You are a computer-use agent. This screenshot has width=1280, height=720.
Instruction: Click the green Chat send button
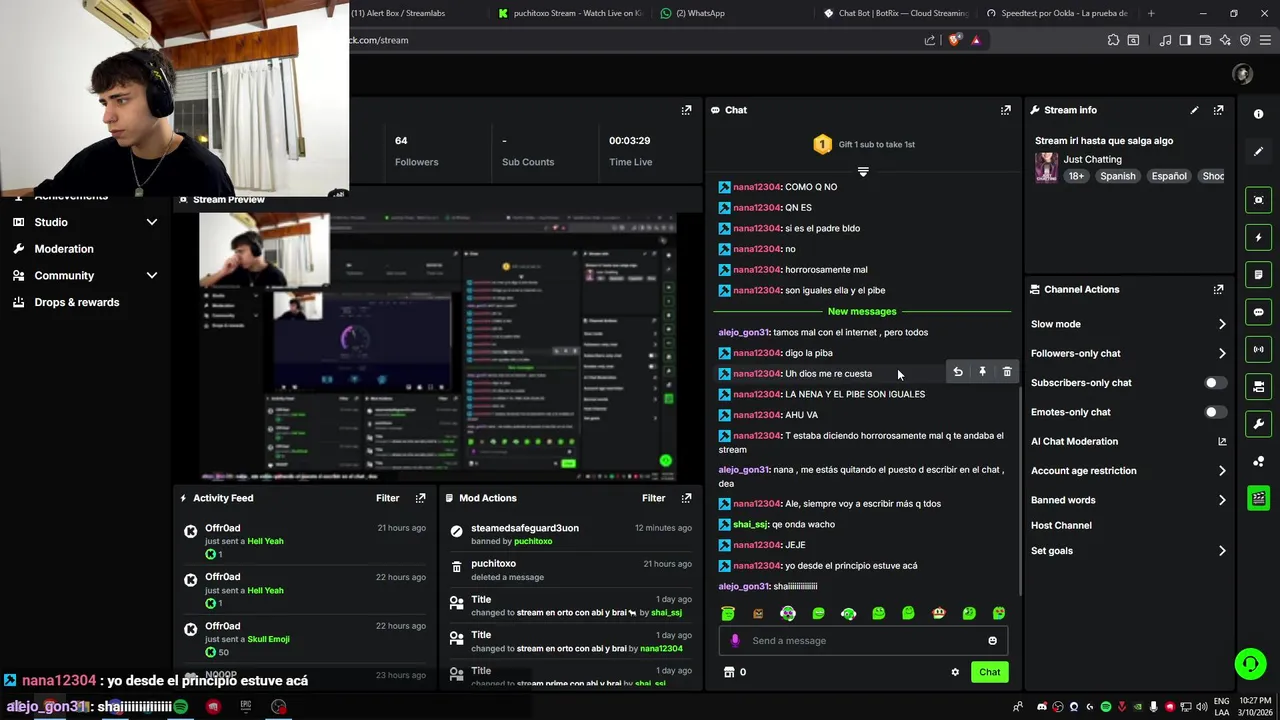989,672
